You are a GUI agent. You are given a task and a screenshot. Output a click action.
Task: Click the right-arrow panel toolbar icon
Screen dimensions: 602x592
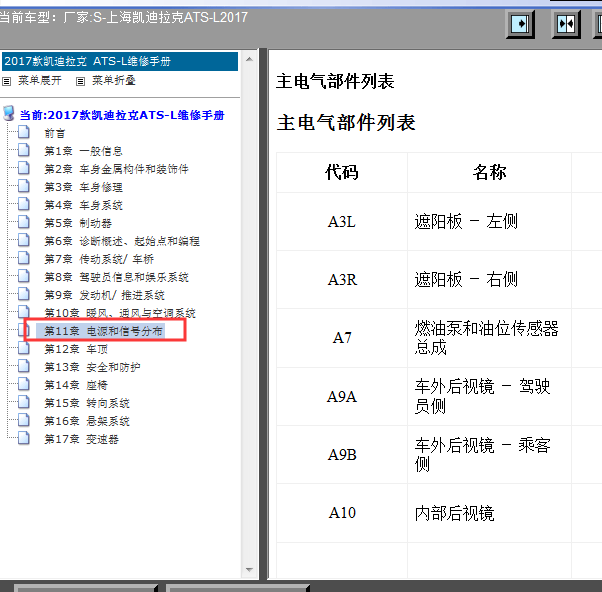coord(521,24)
